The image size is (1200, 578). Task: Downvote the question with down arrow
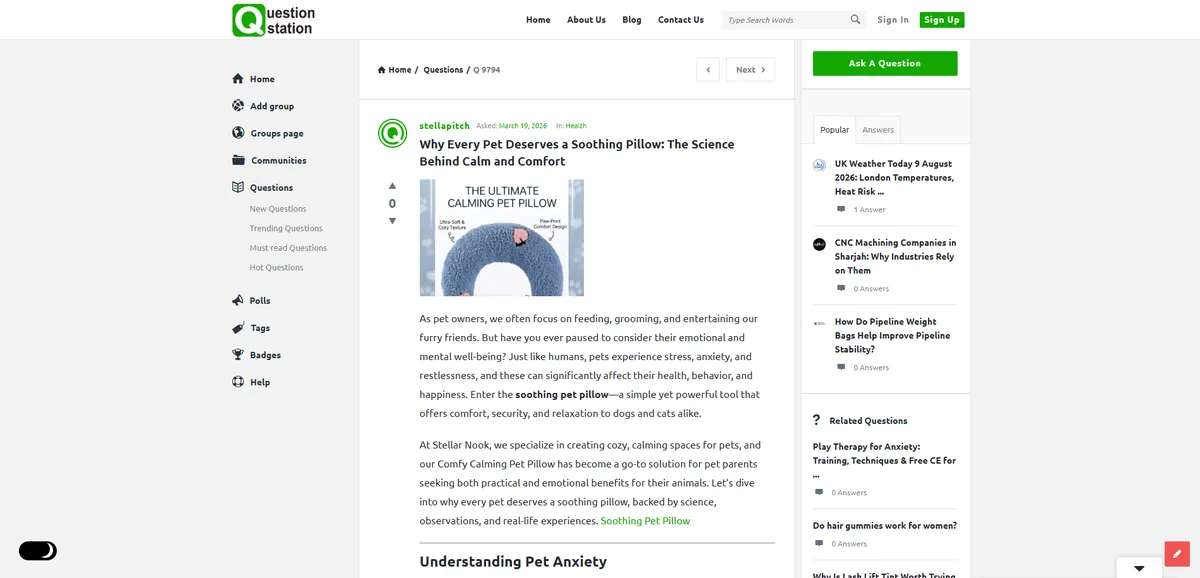pos(392,221)
